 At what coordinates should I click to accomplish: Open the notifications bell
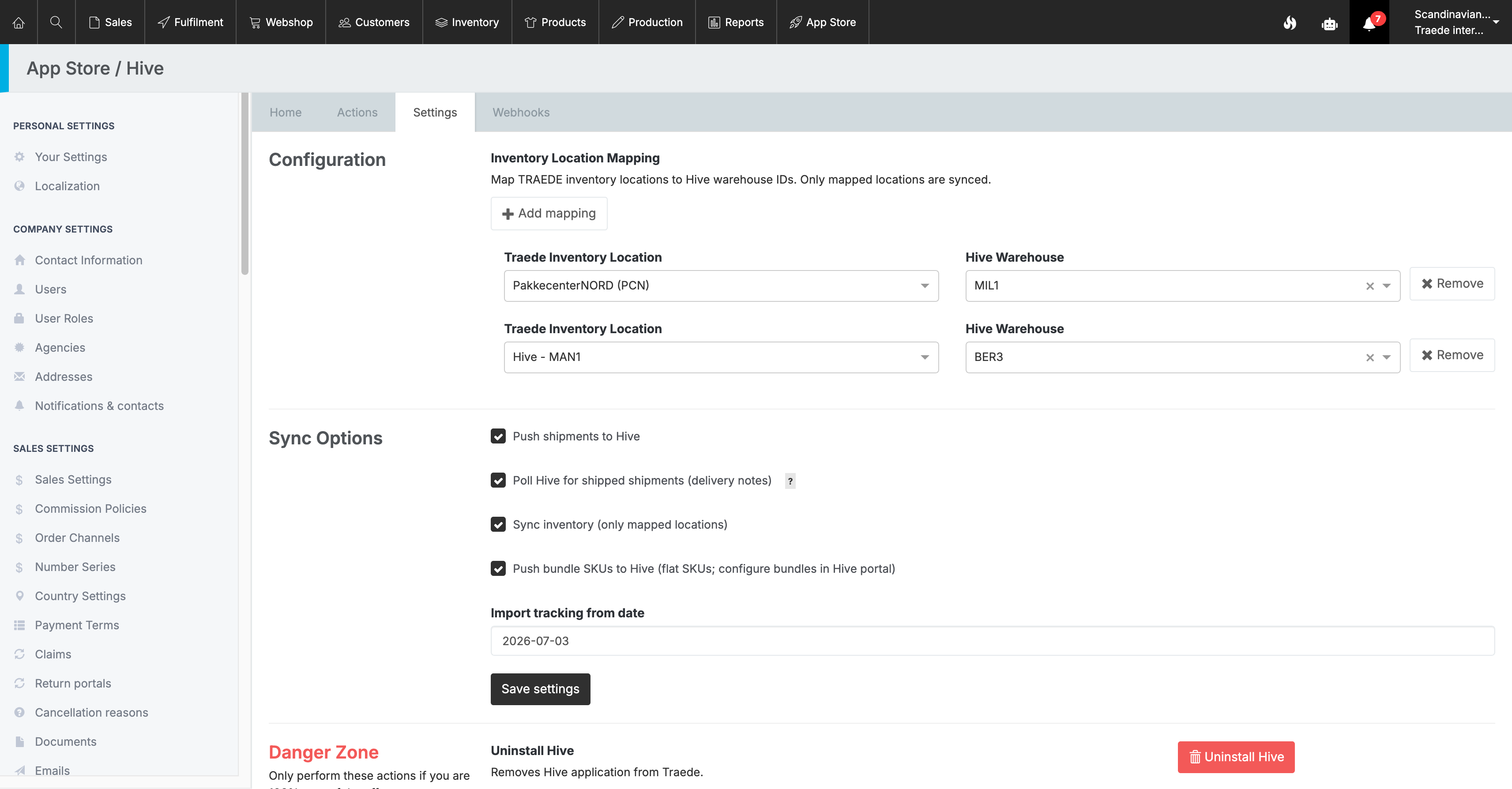tap(1369, 23)
